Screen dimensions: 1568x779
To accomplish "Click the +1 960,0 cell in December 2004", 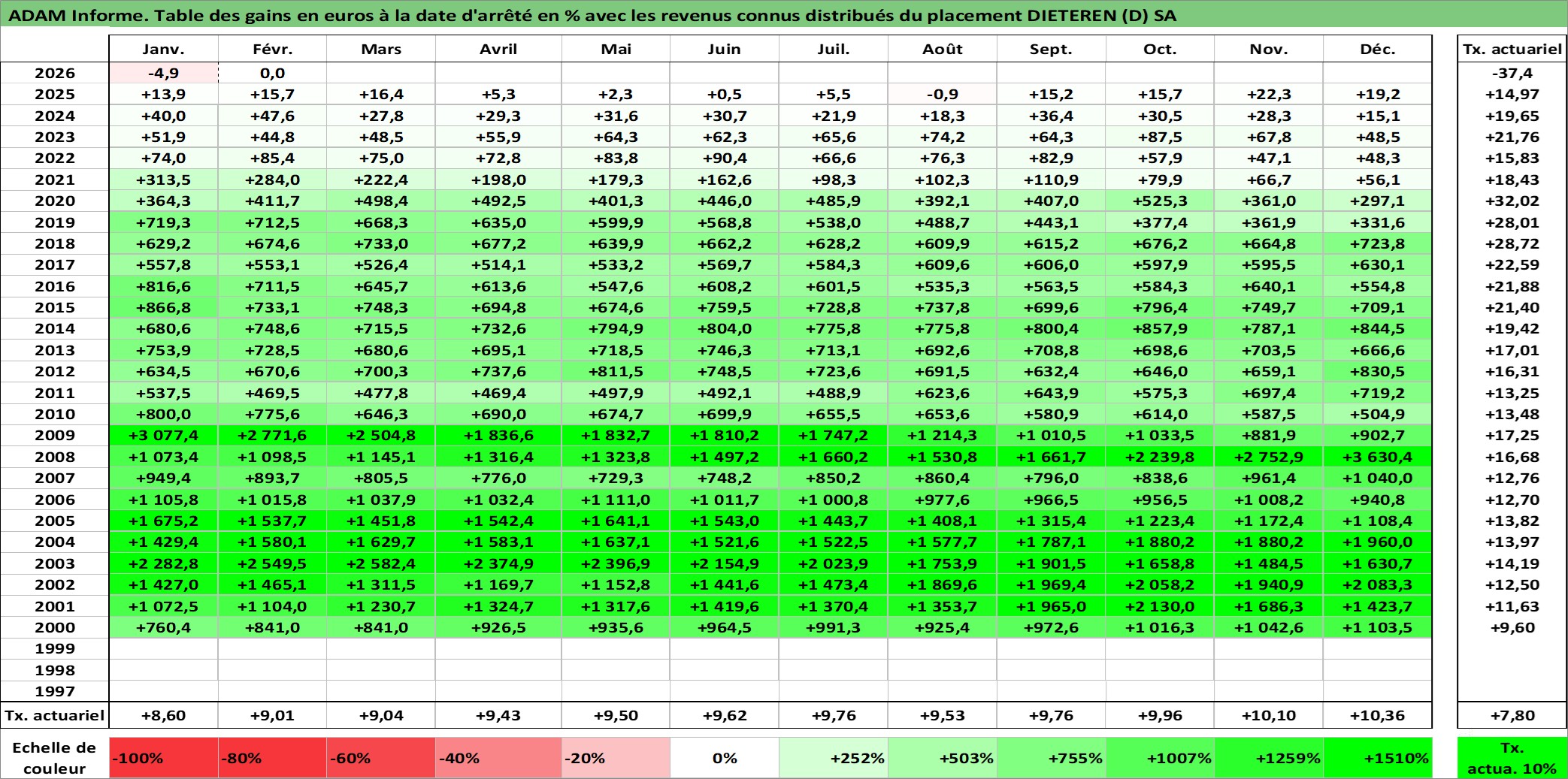I will point(1378,542).
